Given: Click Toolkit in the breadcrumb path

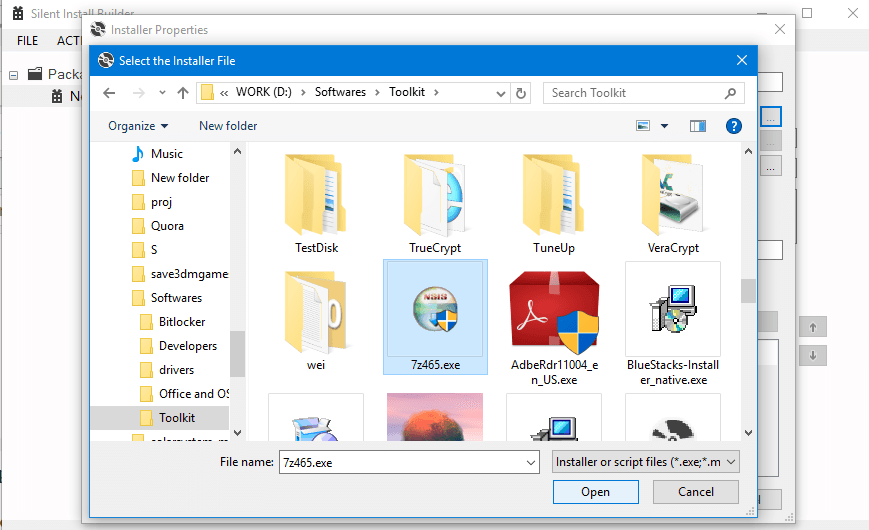Looking at the screenshot, I should (407, 92).
